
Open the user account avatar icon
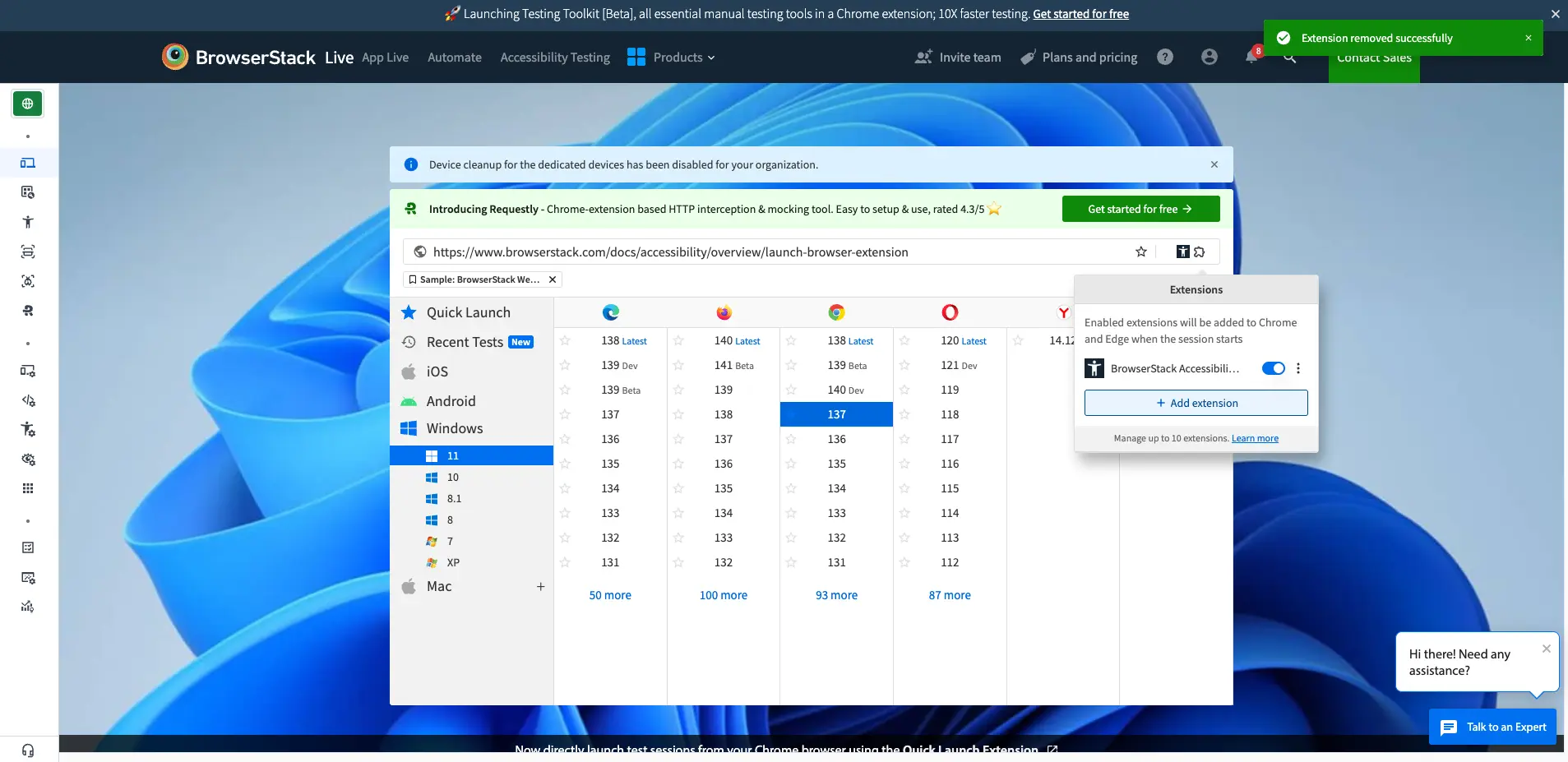(x=1209, y=57)
